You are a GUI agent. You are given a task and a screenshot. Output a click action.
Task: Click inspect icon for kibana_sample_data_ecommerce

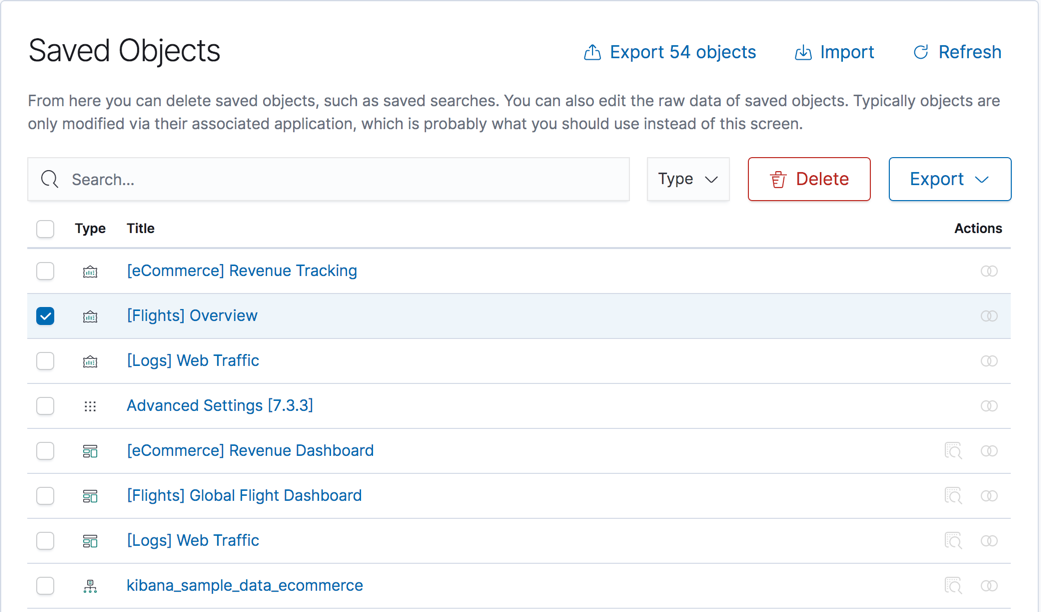click(x=953, y=586)
